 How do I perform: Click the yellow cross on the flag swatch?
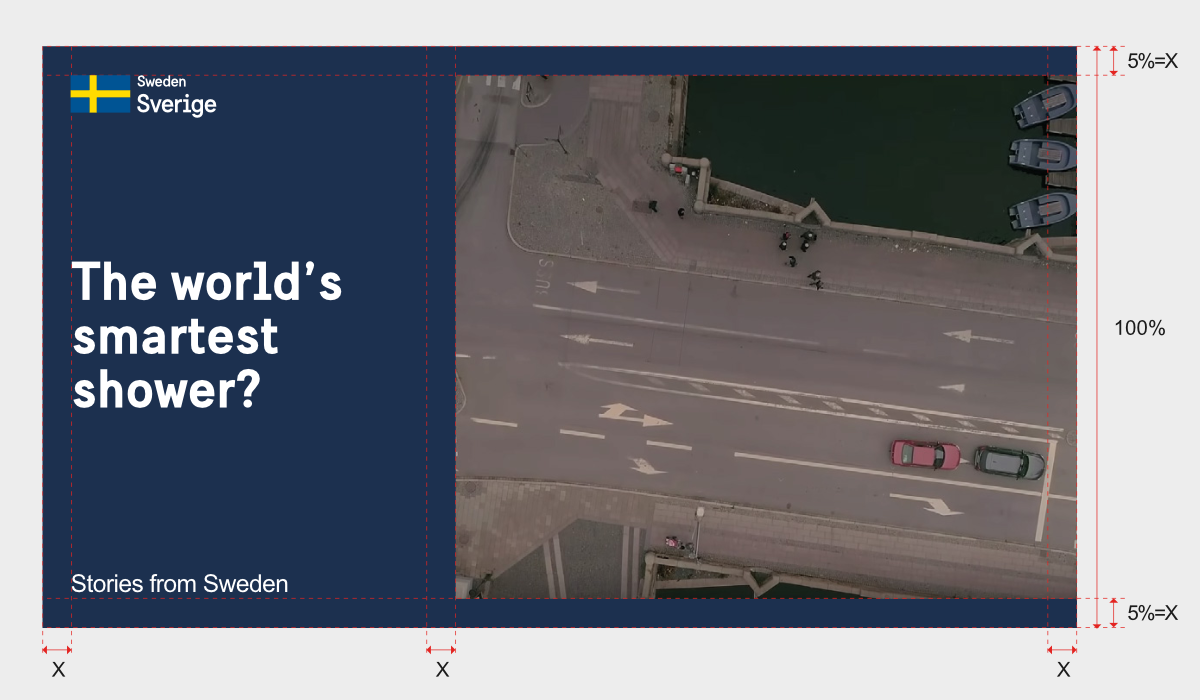[95, 95]
